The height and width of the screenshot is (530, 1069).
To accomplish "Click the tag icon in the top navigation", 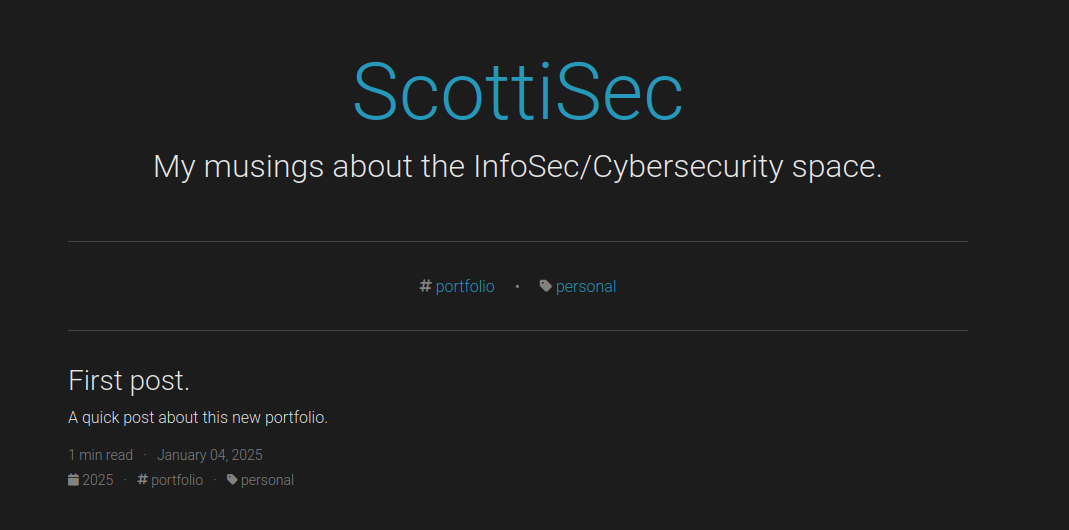I will tap(545, 286).
